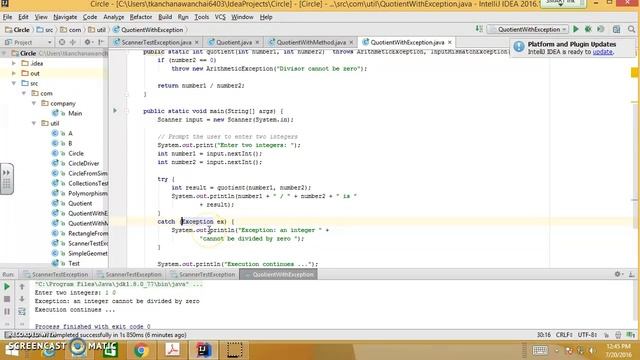Hide Run panel icon at right

tap(631, 274)
